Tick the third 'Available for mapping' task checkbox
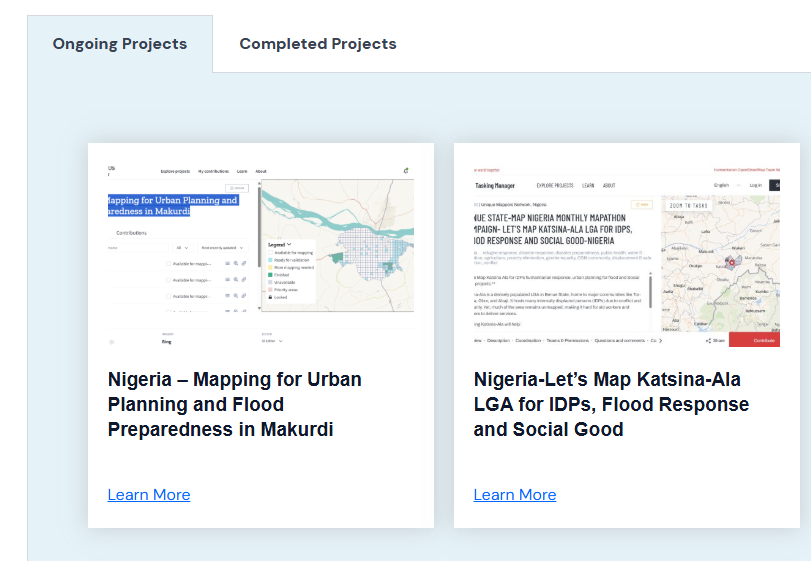The image size is (811, 561). point(168,296)
